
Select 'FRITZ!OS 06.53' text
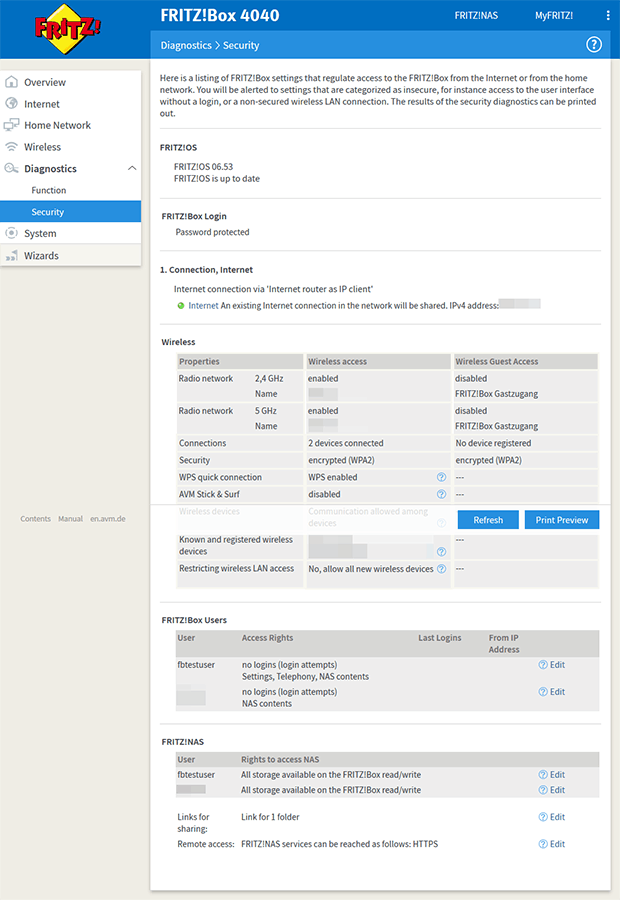coord(203,166)
